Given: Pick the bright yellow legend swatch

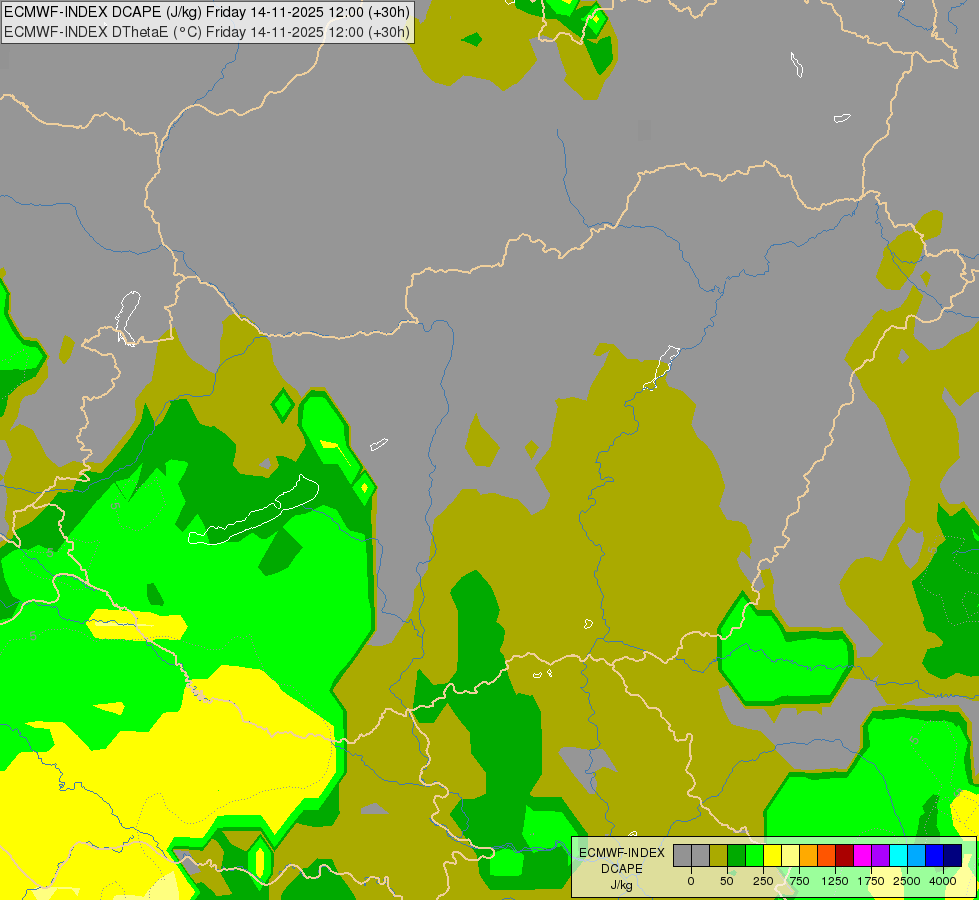Looking at the screenshot, I should coord(772,855).
